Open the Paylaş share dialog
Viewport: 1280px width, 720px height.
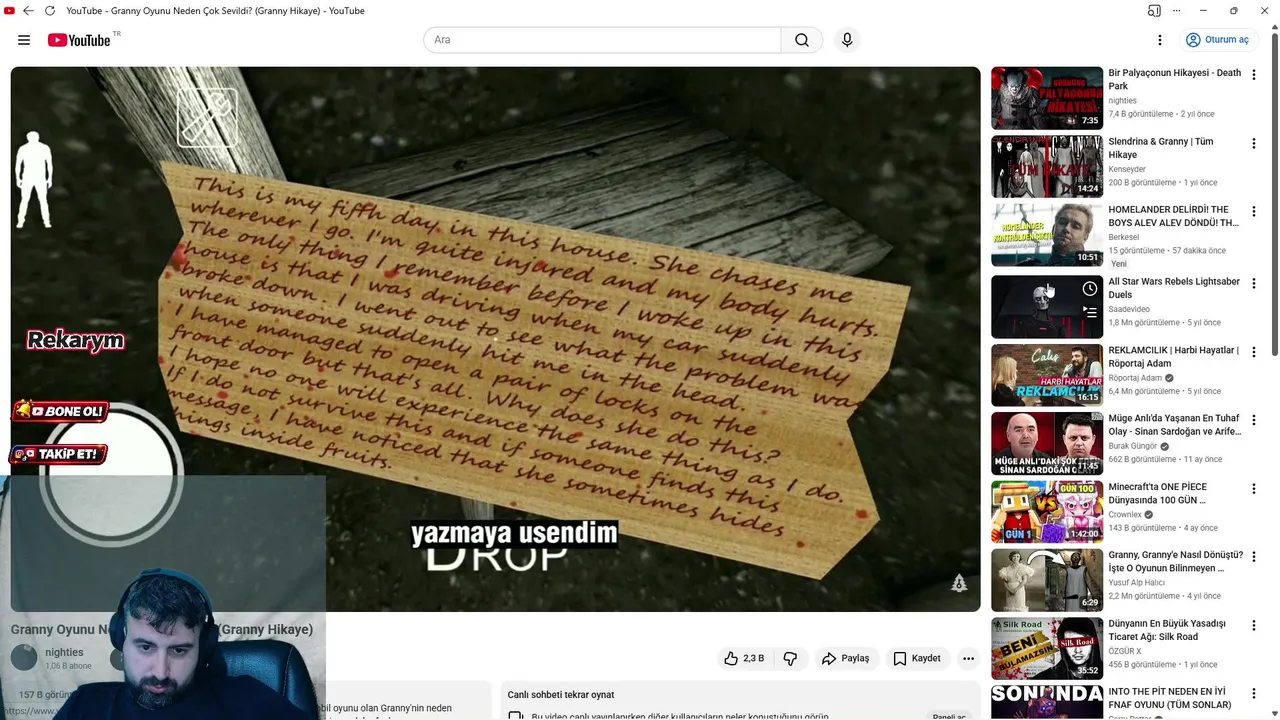pos(845,658)
